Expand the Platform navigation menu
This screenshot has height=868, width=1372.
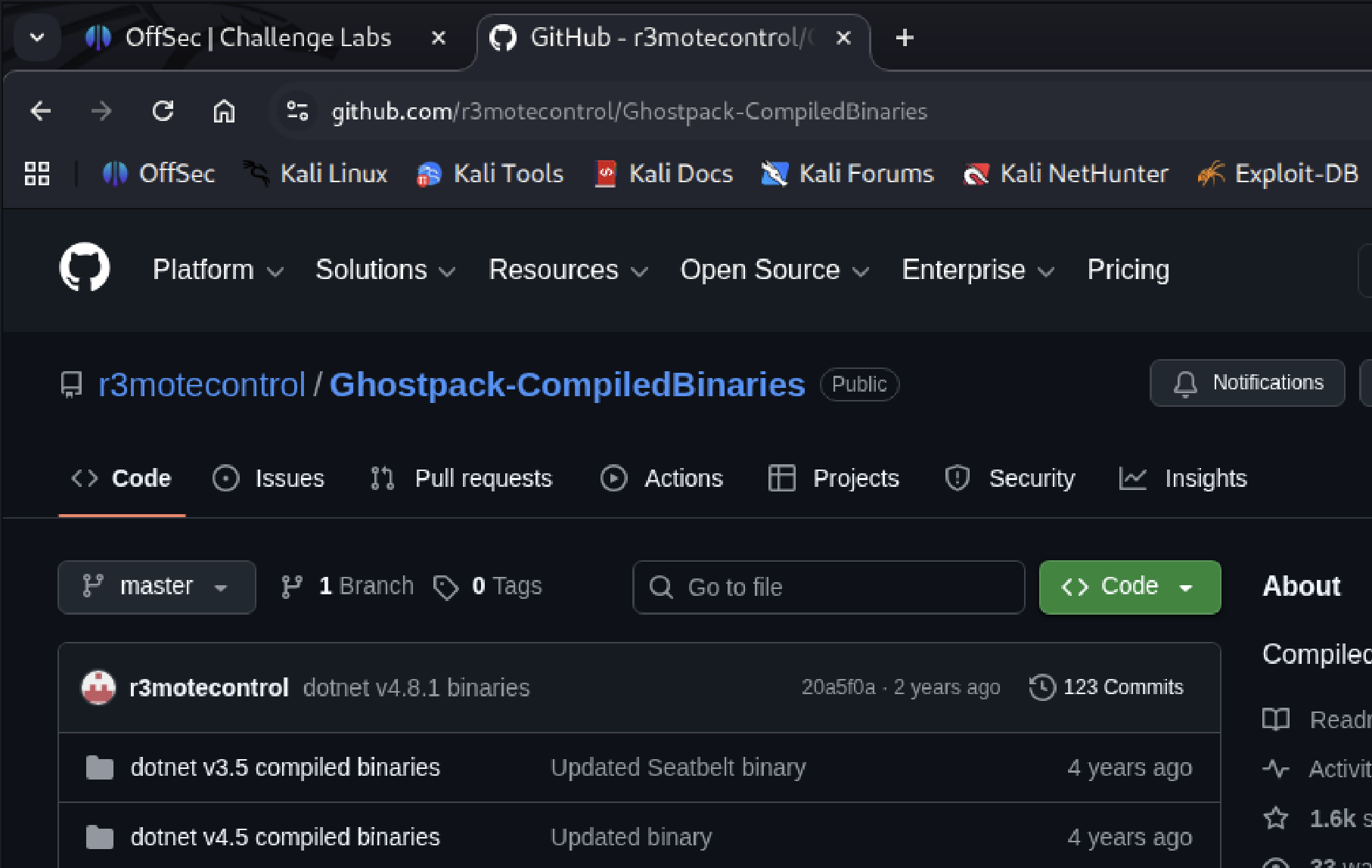point(218,270)
